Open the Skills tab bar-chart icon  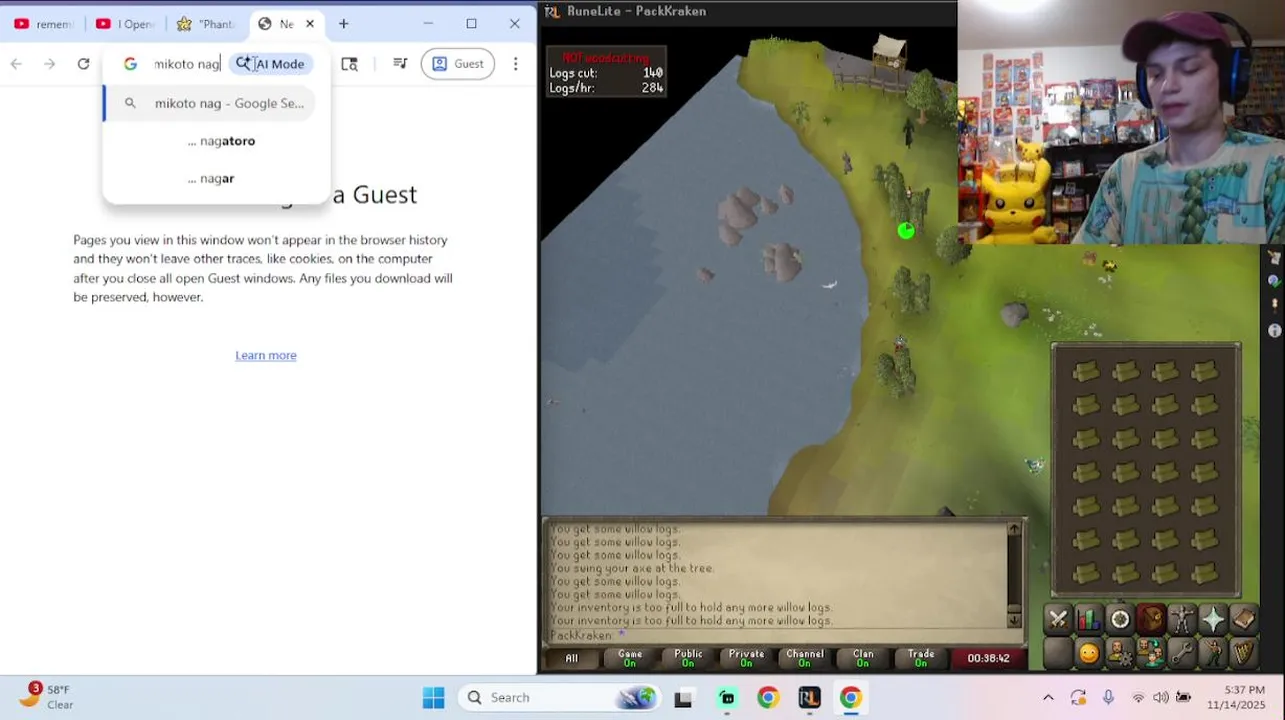click(1089, 620)
